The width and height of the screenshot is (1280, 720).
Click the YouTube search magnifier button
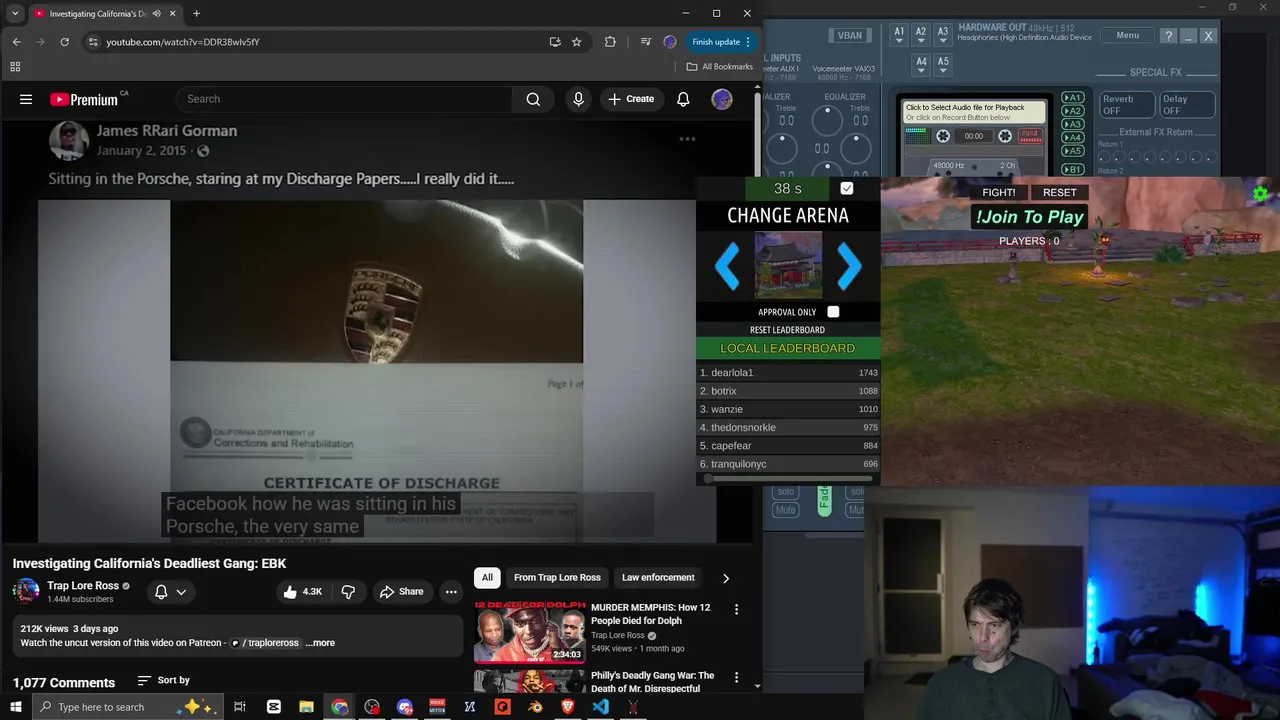533,99
